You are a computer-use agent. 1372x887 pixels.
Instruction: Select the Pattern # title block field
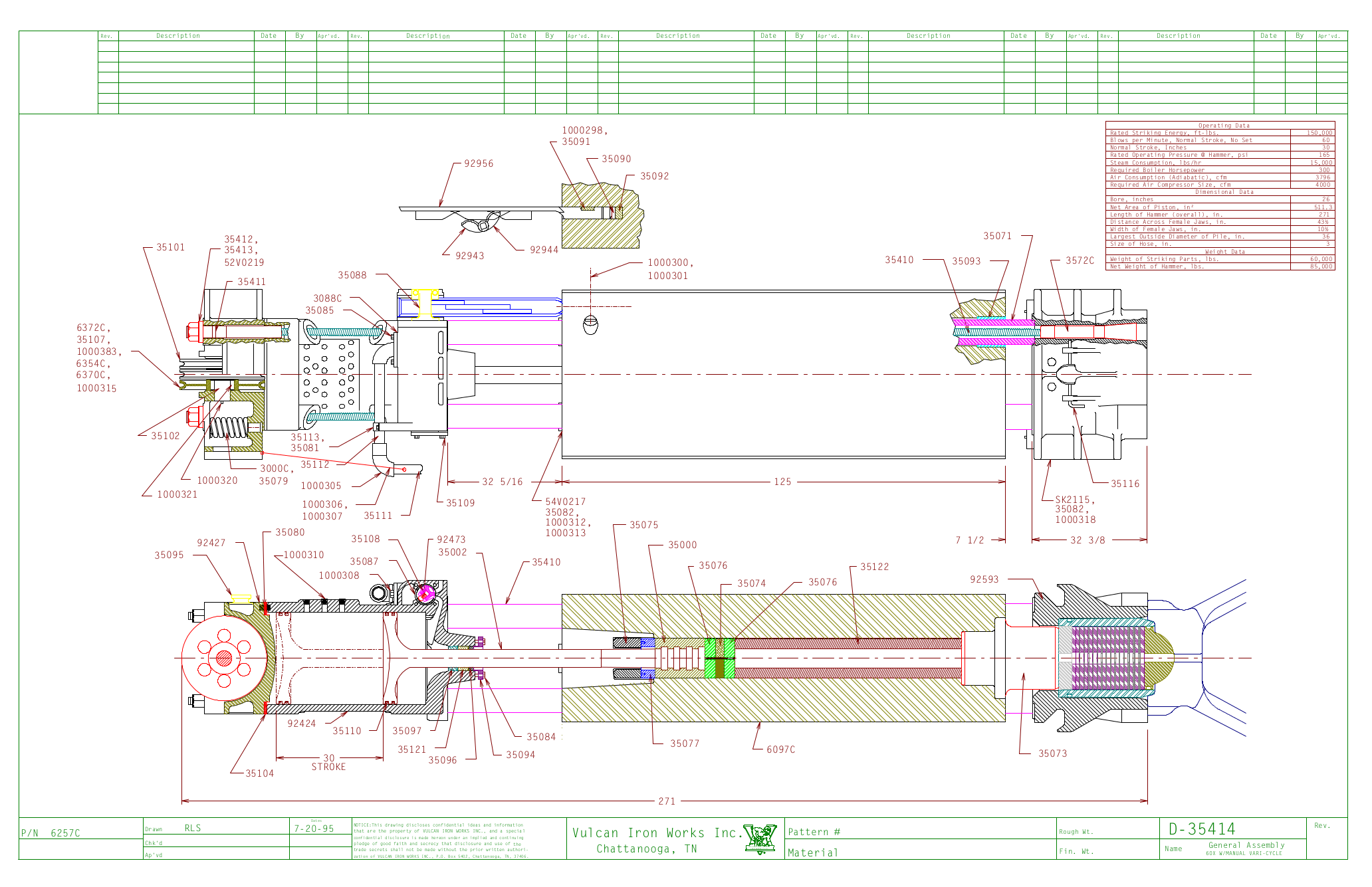coord(814,832)
